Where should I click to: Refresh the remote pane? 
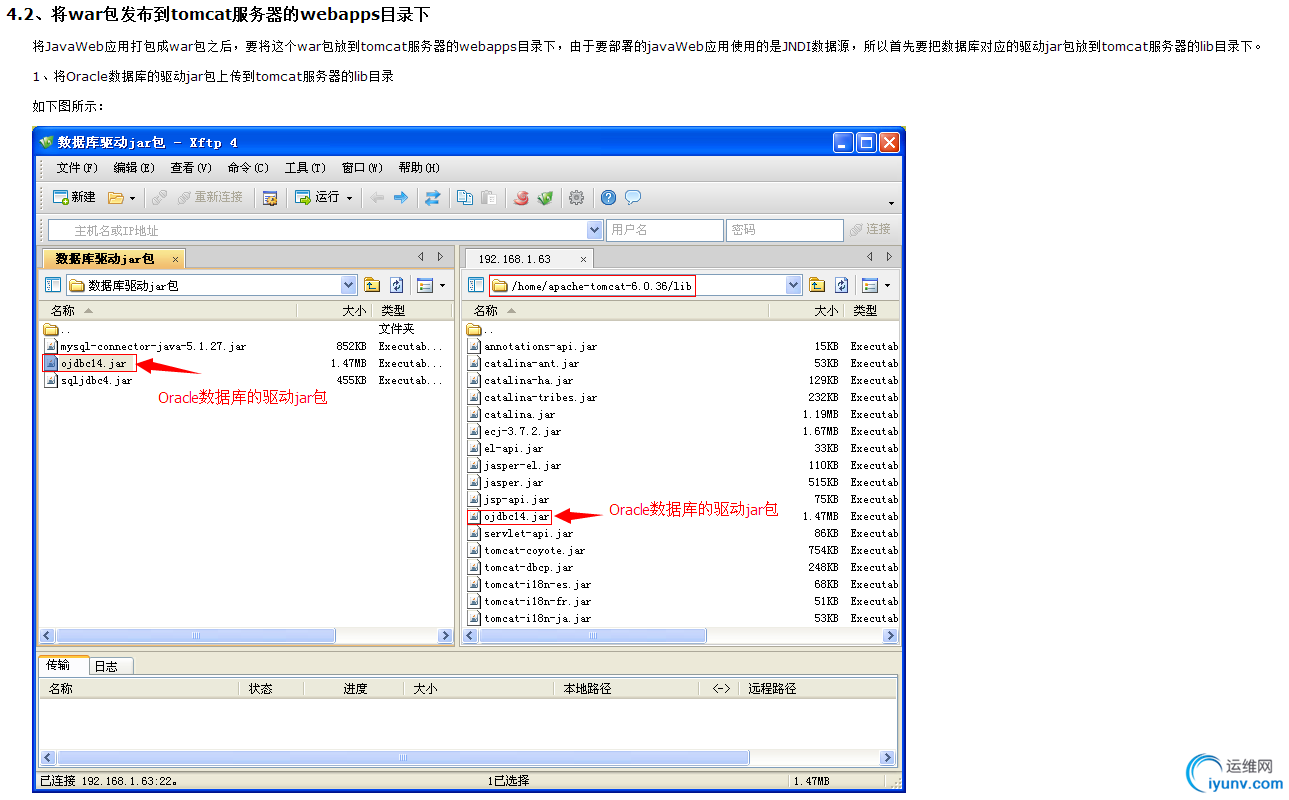842,285
